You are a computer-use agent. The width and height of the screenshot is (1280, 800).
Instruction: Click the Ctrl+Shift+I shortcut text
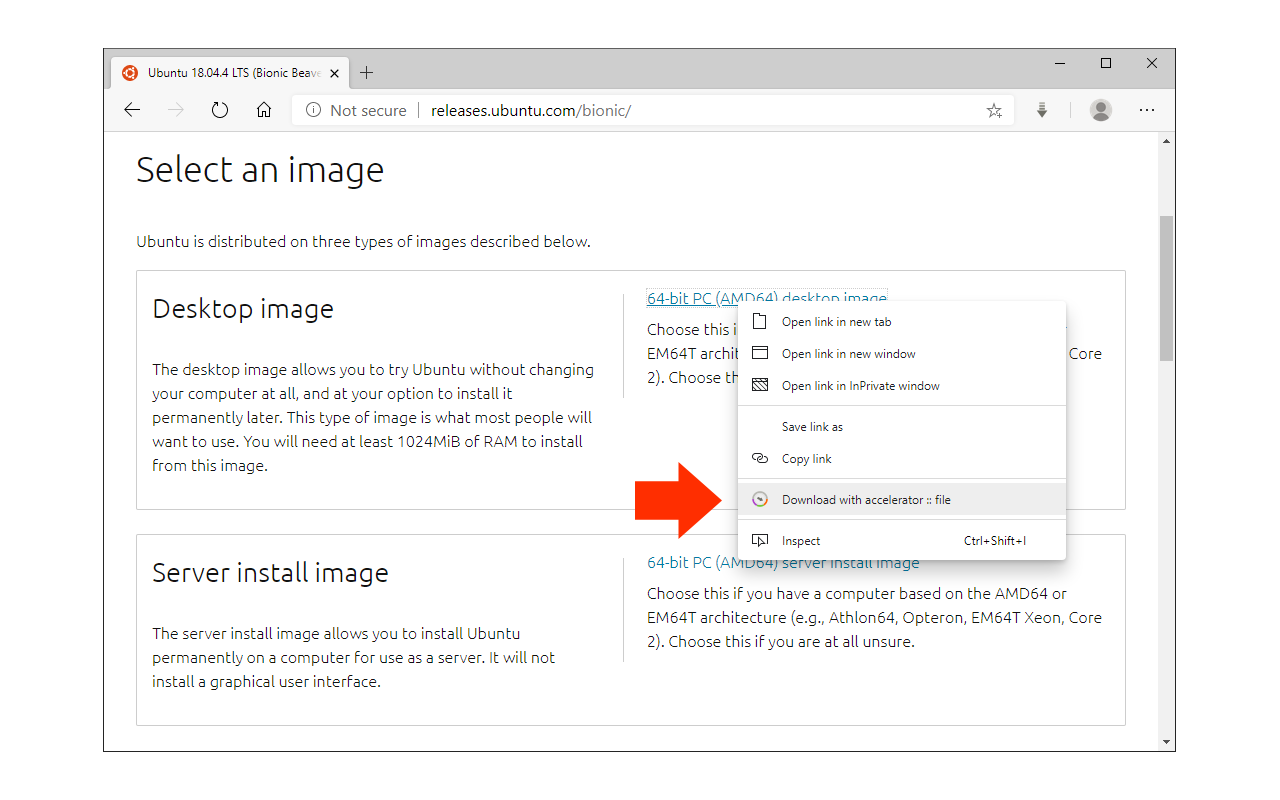pyautogui.click(x=995, y=541)
